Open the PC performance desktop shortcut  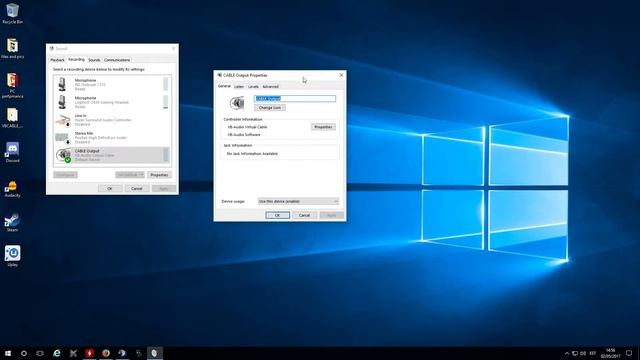pos(12,85)
